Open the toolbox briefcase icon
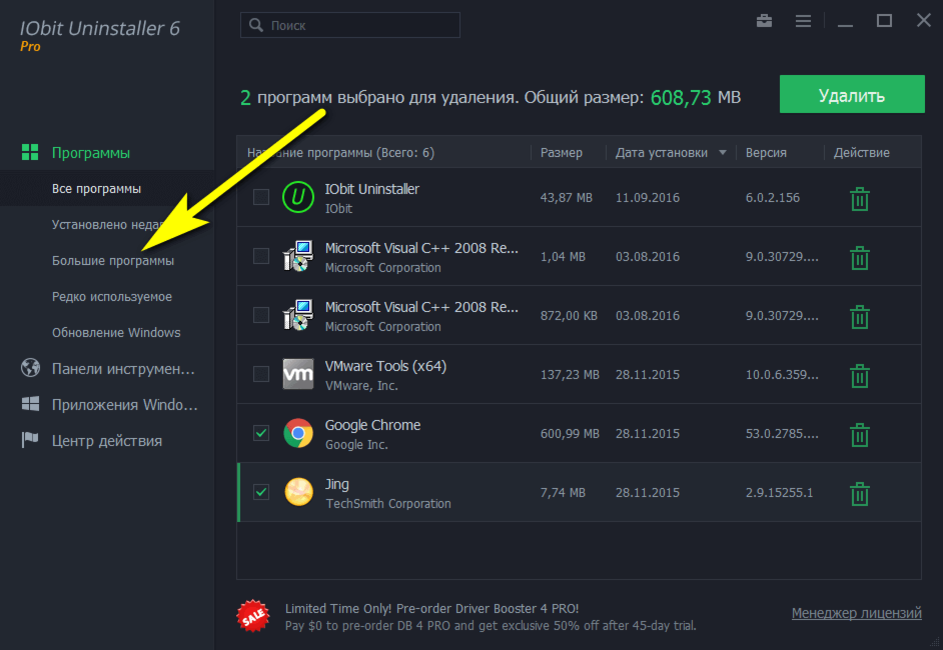This screenshot has height=650, width=943. point(764,21)
